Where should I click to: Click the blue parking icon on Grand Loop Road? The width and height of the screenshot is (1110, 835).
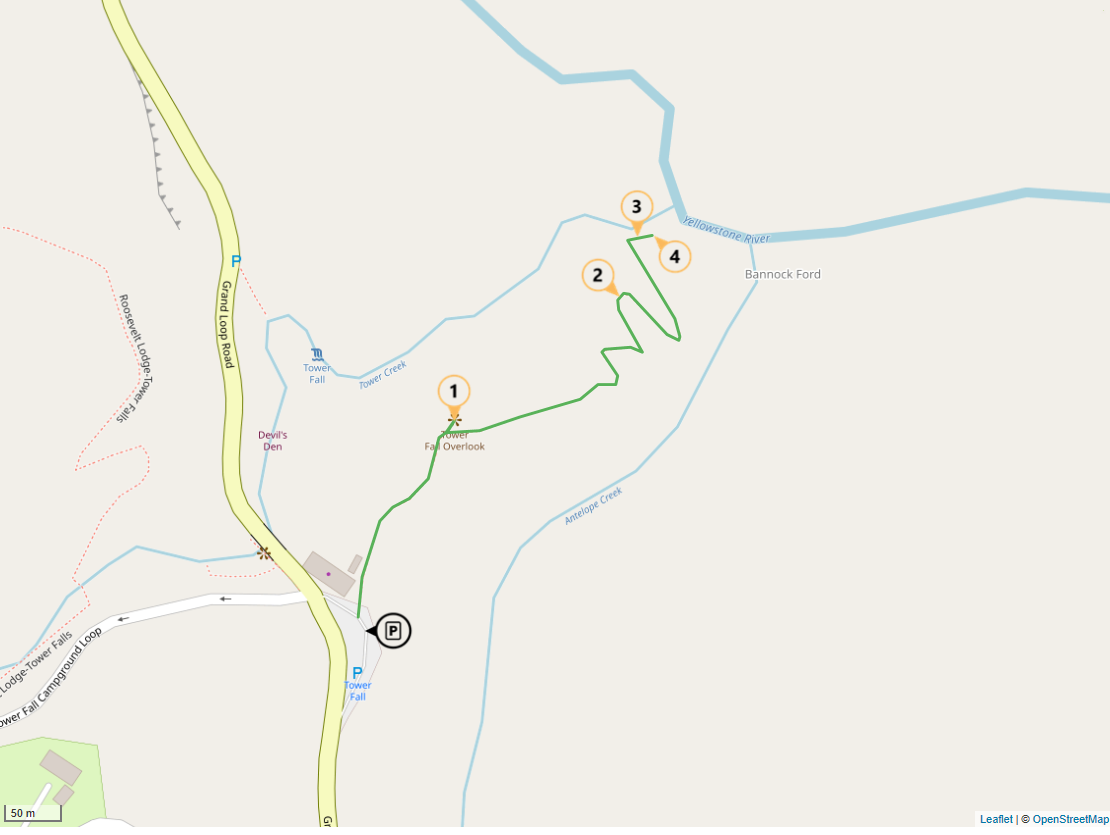click(236, 261)
